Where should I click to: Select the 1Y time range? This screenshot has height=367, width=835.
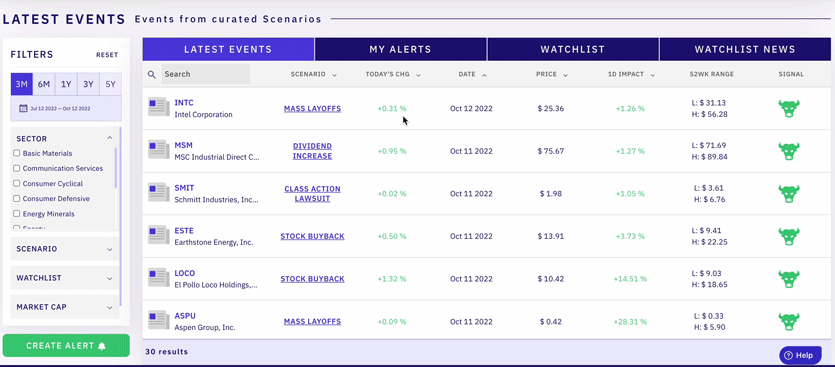pos(66,84)
